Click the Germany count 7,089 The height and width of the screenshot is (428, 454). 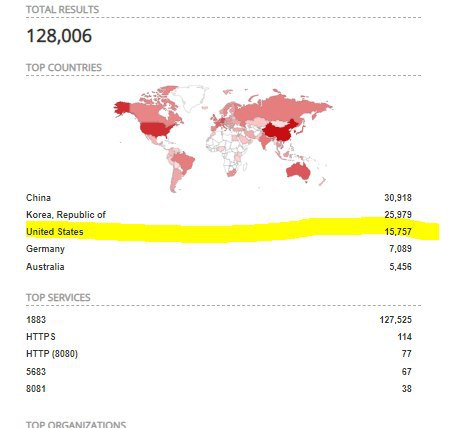pyautogui.click(x=400, y=249)
